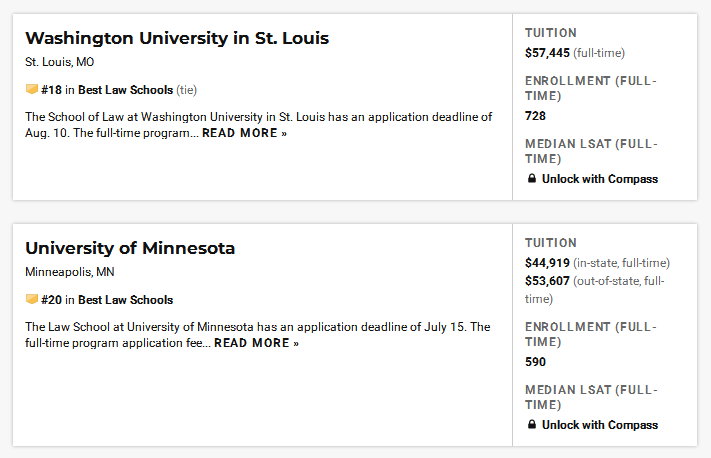Screen dimensions: 711x458
Task: Open Best Law Schools link next to #18
Action: [126, 90]
